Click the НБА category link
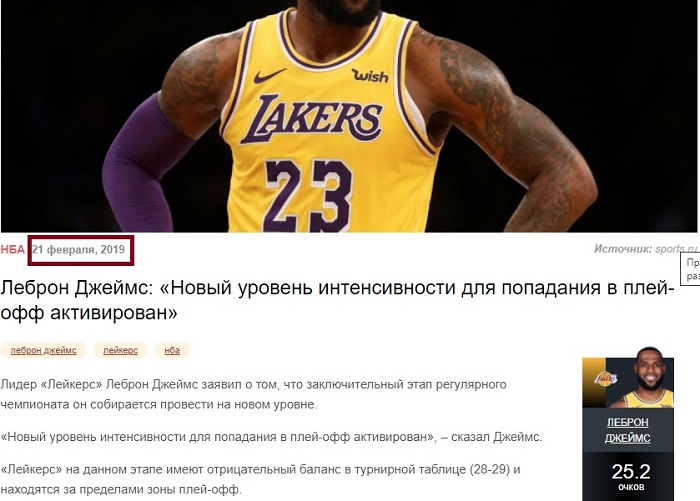This screenshot has width=700, height=501. [x=12, y=250]
